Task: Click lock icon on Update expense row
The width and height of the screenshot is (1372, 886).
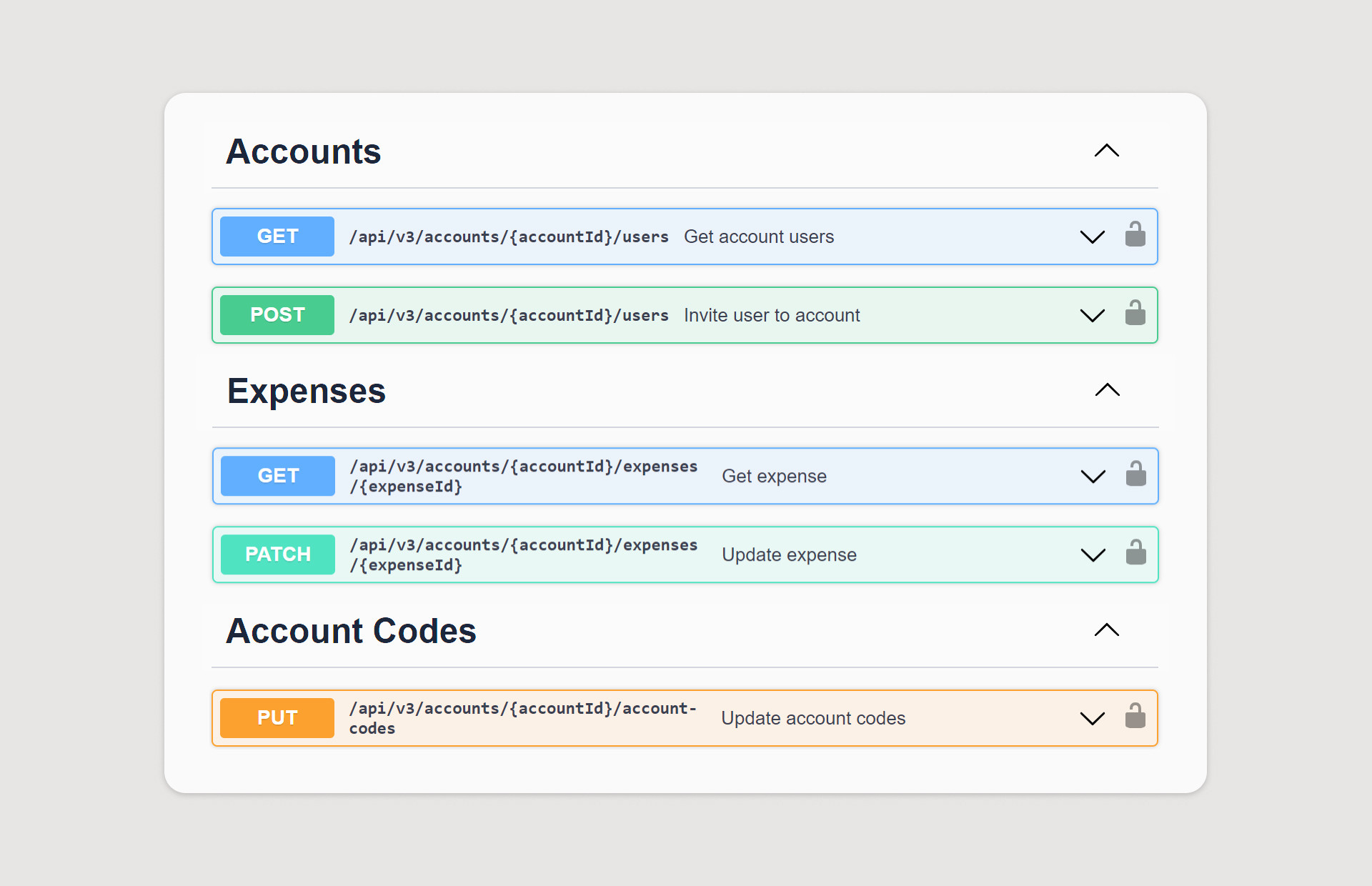Action: [x=1135, y=552]
